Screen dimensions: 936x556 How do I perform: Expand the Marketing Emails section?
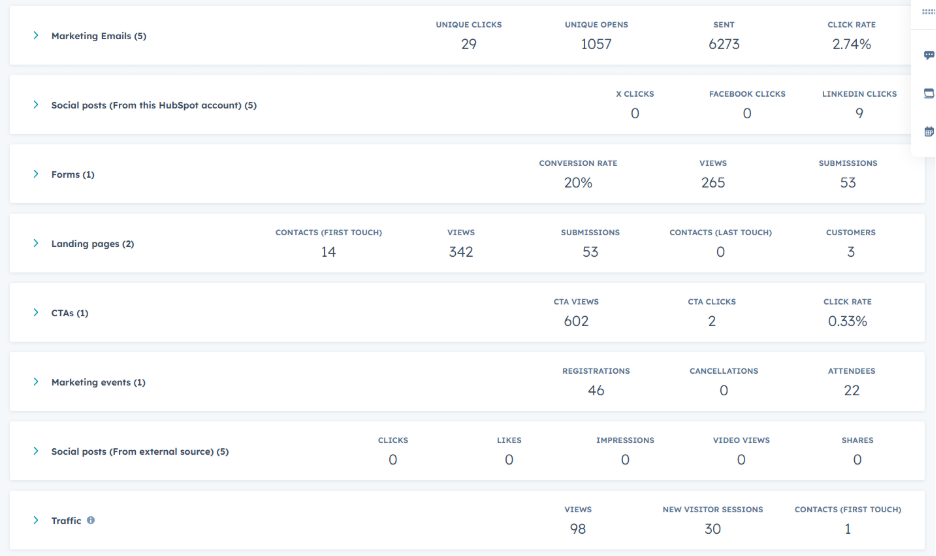coord(36,36)
